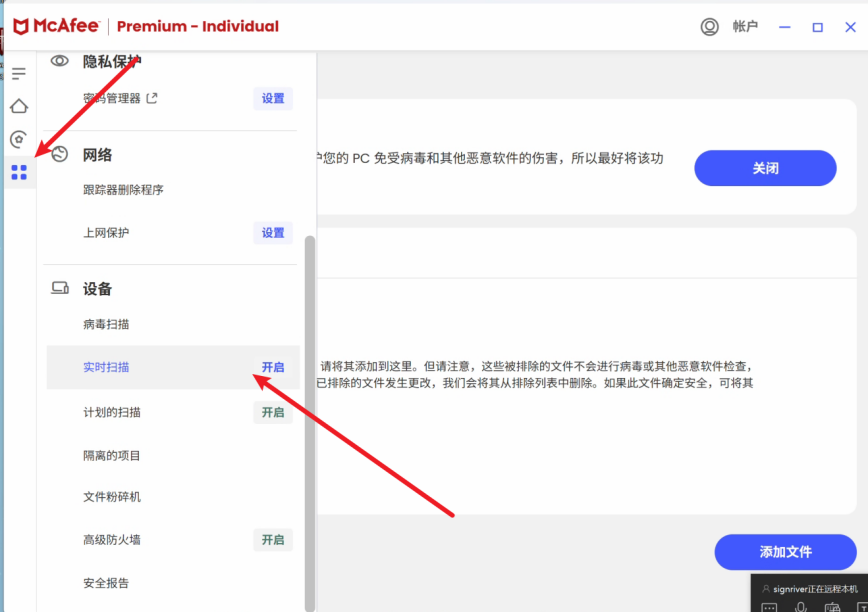Viewport: 868px width, 612px height.
Task: Select the four-squares apps grid icon
Action: (x=19, y=173)
